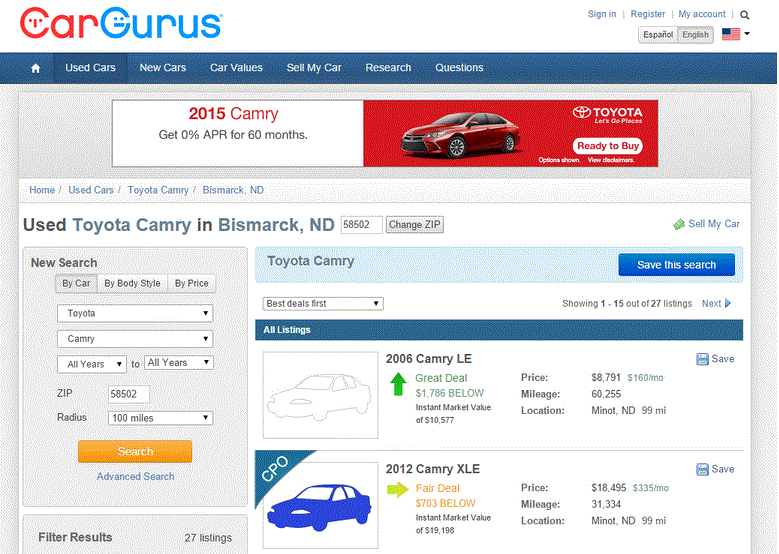Open the 2006 Camry LE listing title
Viewport: 779px width, 554px height.
point(429,359)
